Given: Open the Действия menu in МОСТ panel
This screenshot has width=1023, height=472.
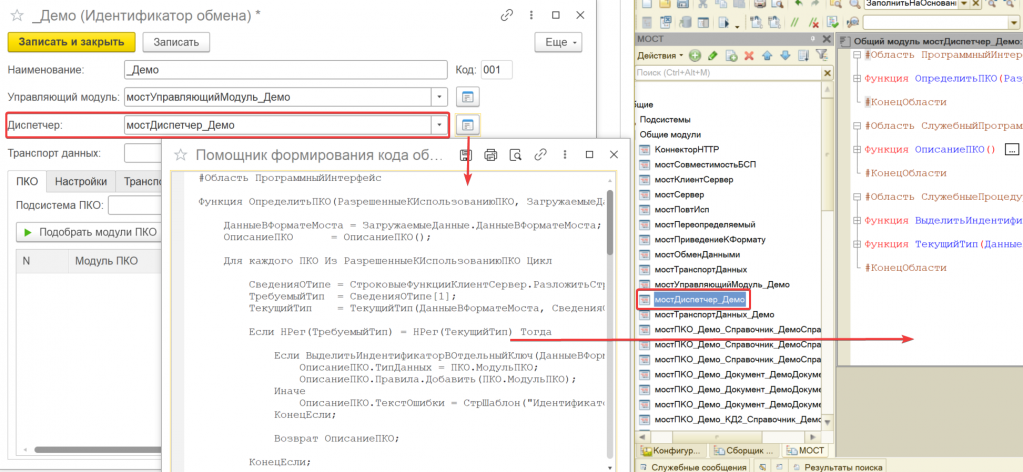Looking at the screenshot, I should 660,56.
